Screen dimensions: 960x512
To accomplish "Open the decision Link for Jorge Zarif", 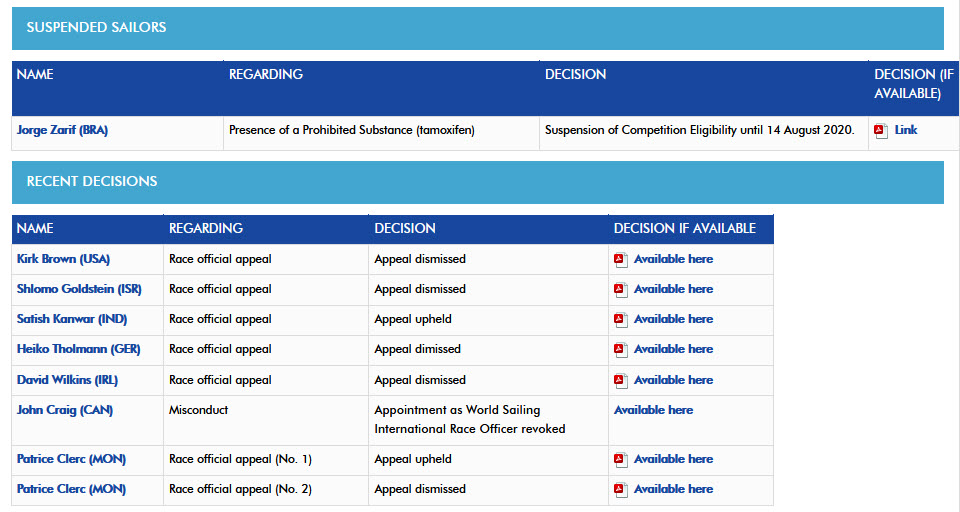I will (906, 130).
